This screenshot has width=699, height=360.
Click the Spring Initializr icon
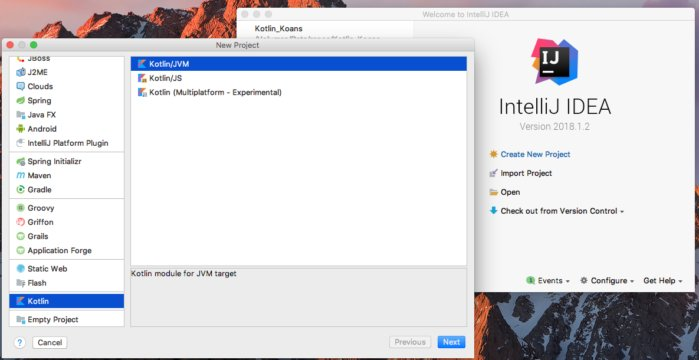21,161
